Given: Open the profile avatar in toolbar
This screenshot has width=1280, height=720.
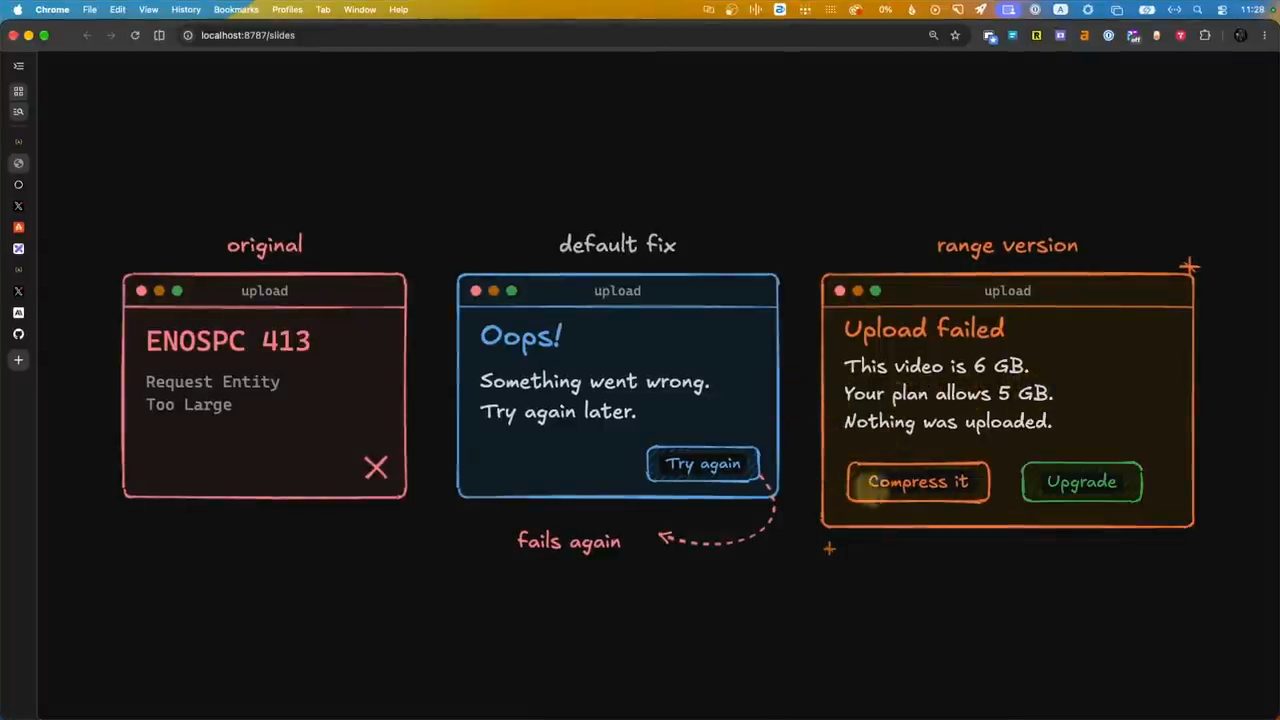Looking at the screenshot, I should pos(1241,35).
